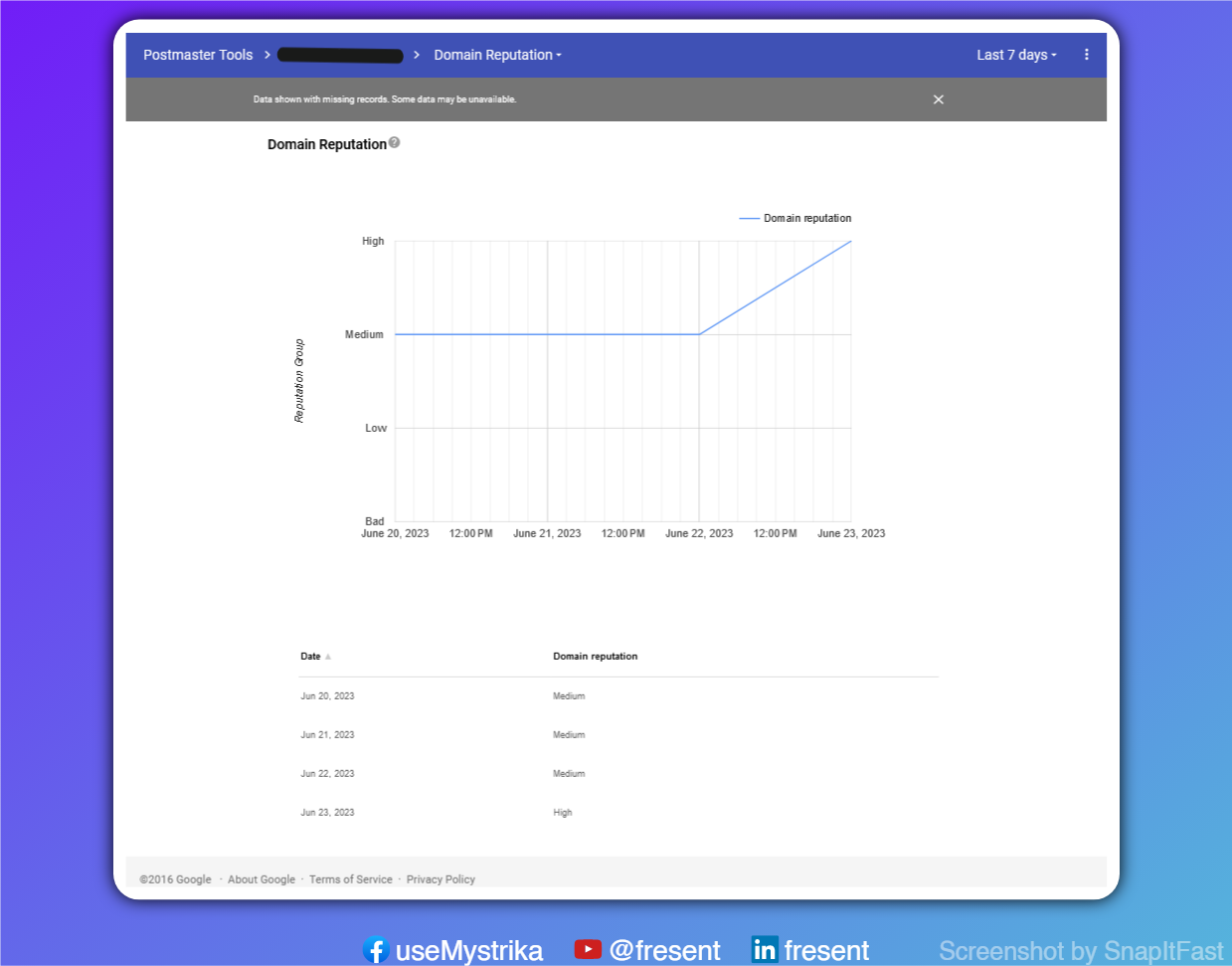The height and width of the screenshot is (966, 1232).
Task: Click the Medium value in Jun 22 row
Action: point(569,774)
